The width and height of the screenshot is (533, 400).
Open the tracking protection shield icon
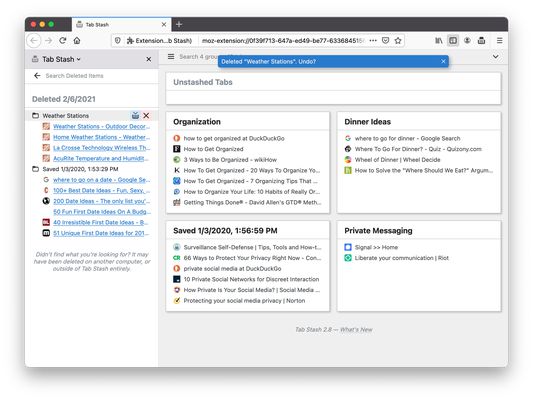118,40
